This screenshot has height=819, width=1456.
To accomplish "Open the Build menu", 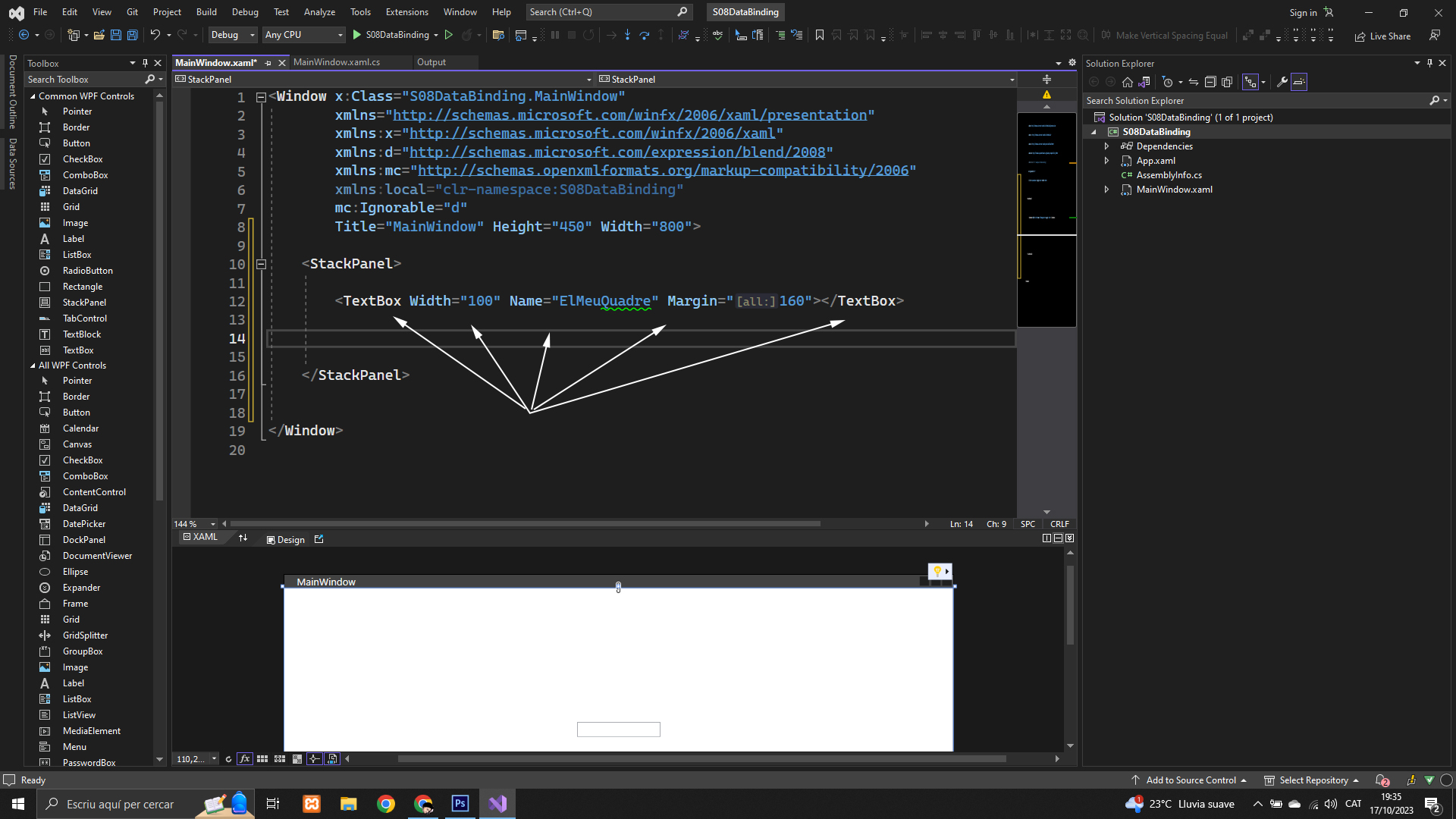I will (206, 11).
